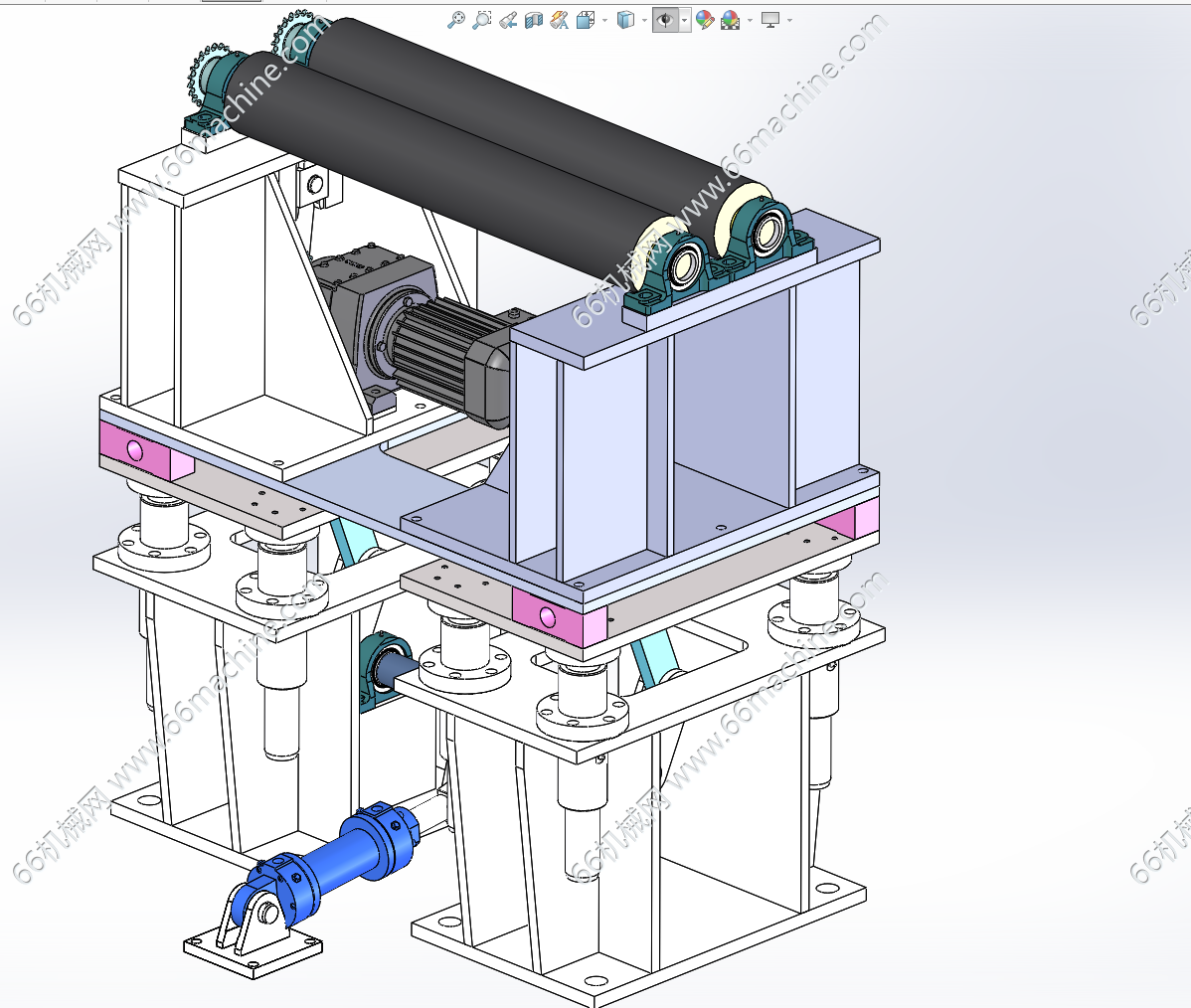
Task: Open Dynamic Annotation Views tool
Action: (560, 19)
